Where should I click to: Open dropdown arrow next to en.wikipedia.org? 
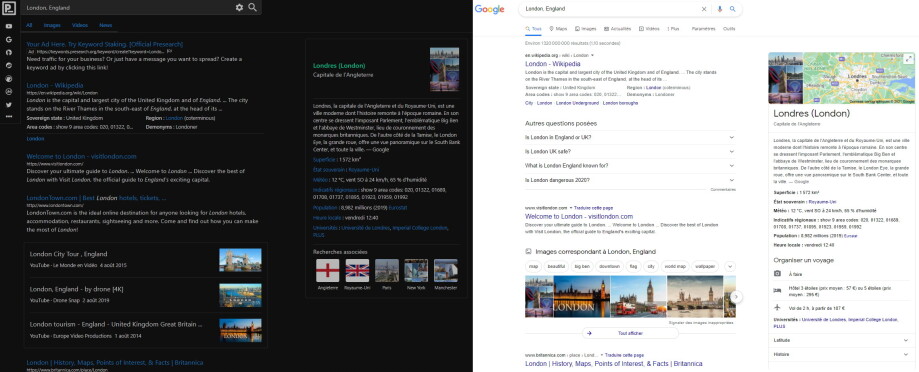pos(593,55)
